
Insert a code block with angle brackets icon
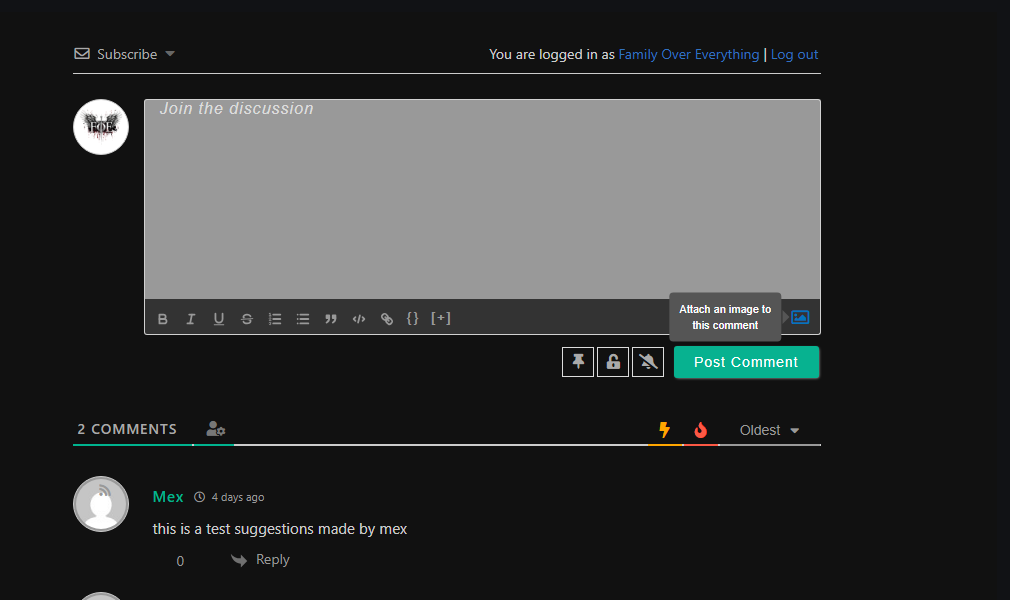[x=359, y=319]
